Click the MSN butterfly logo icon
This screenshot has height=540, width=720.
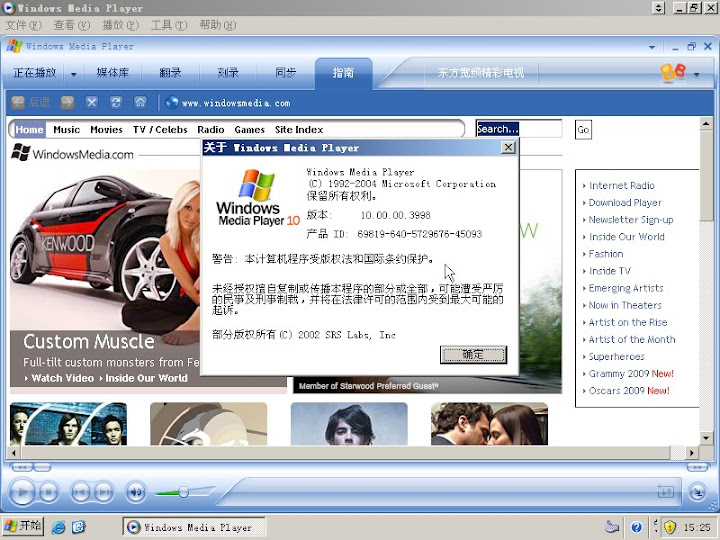coord(673,73)
